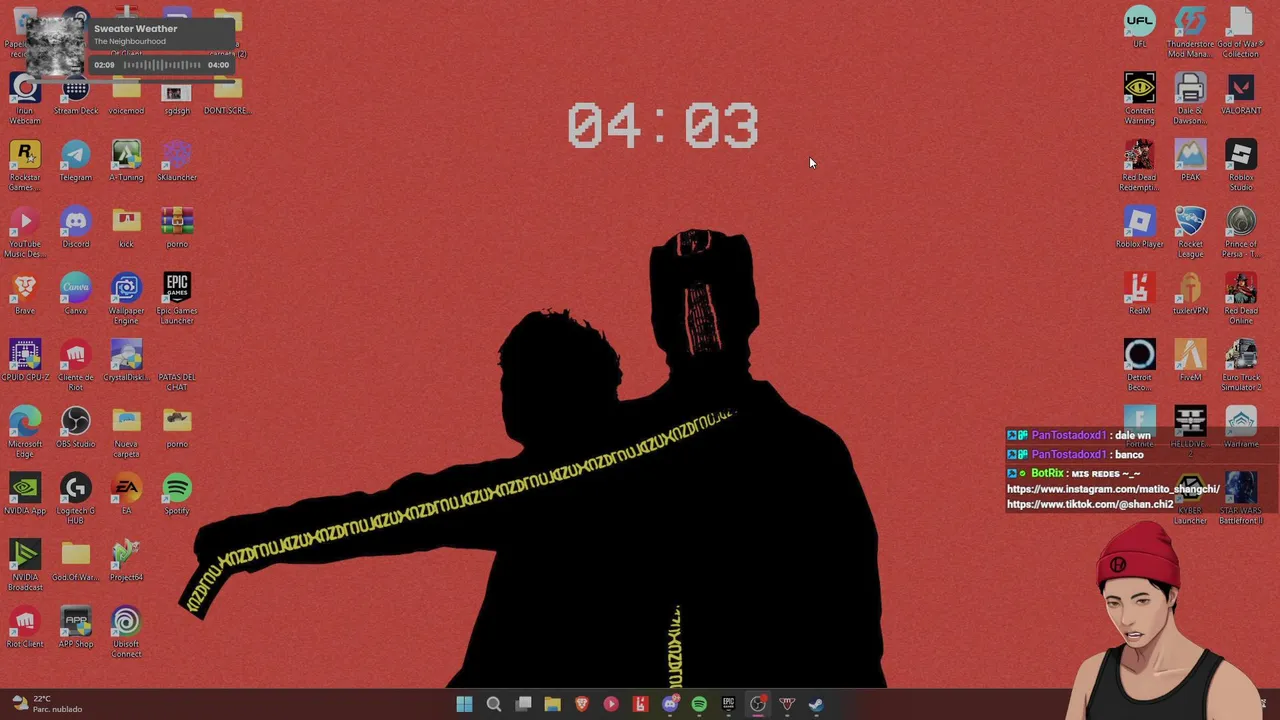Open the weather widget showing 22°C
The image size is (1280, 720).
46,704
